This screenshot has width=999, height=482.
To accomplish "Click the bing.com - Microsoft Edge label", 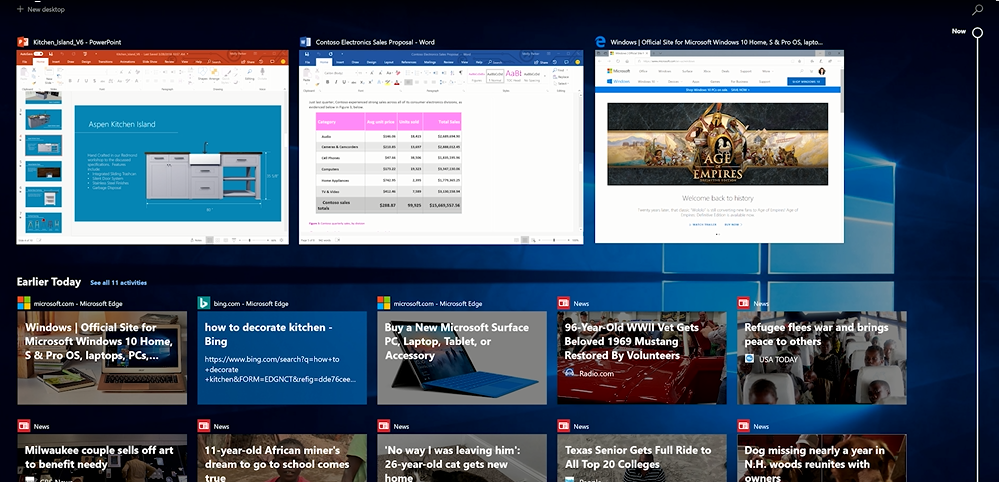I will pyautogui.click(x=251, y=304).
